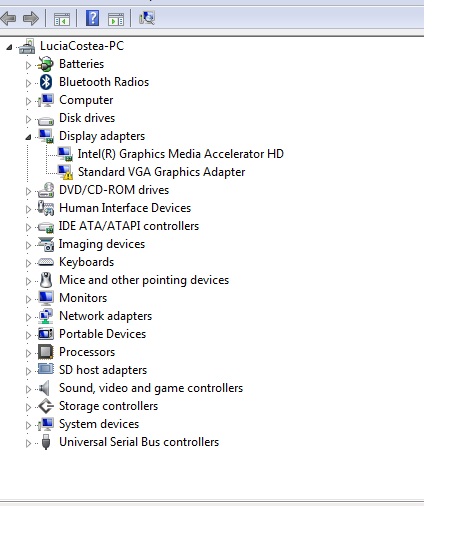Viewport: 460px width, 537px height.
Task: Select the 'Display adapters' label
Action: point(102,136)
